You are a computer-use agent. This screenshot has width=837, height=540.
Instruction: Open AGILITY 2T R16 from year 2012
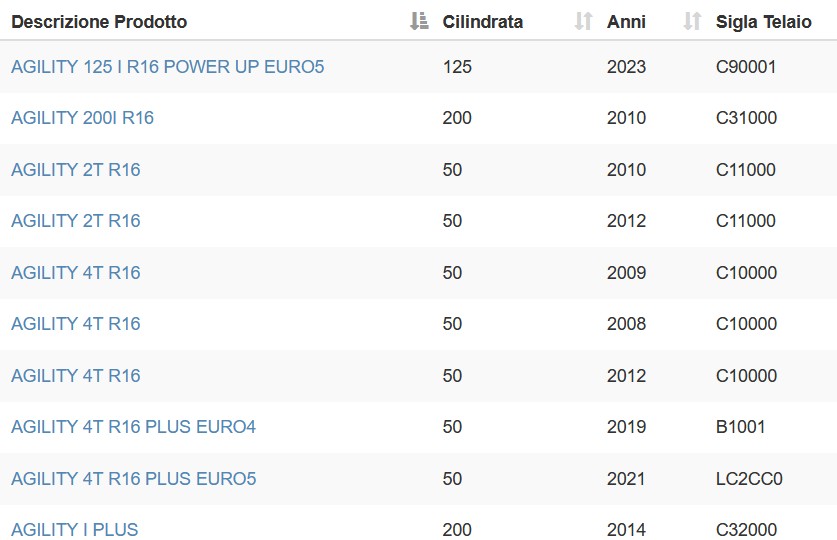(76, 221)
